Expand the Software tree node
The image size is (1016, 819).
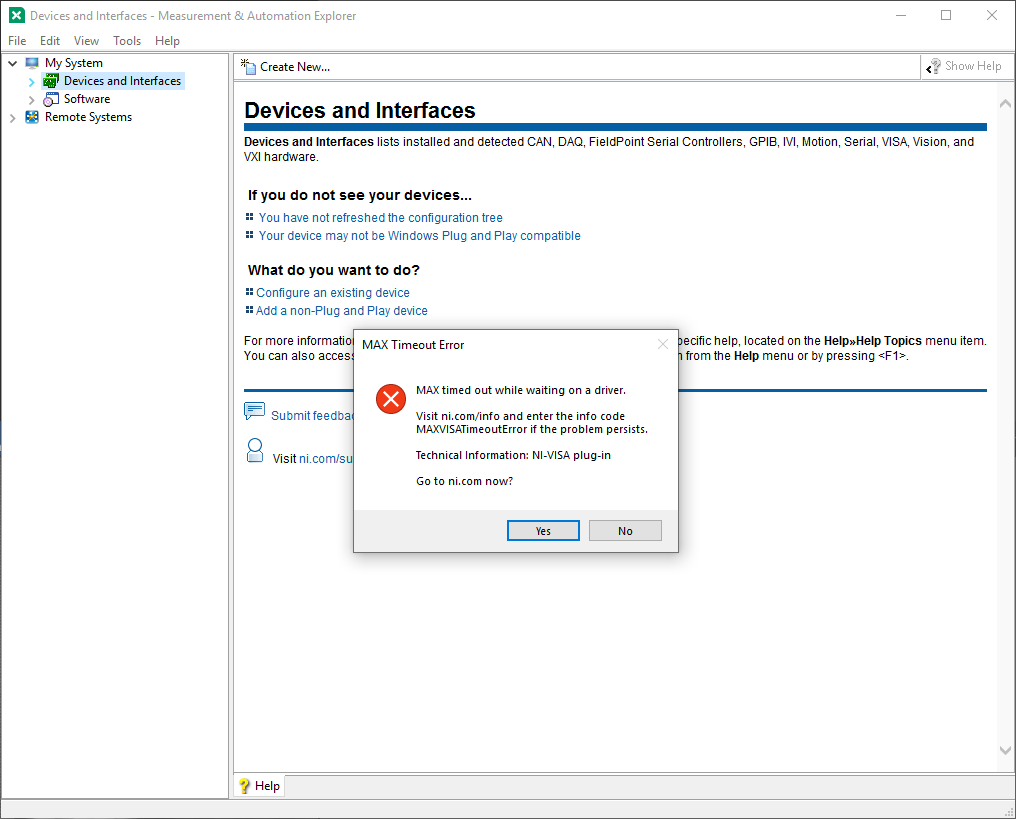(x=31, y=99)
